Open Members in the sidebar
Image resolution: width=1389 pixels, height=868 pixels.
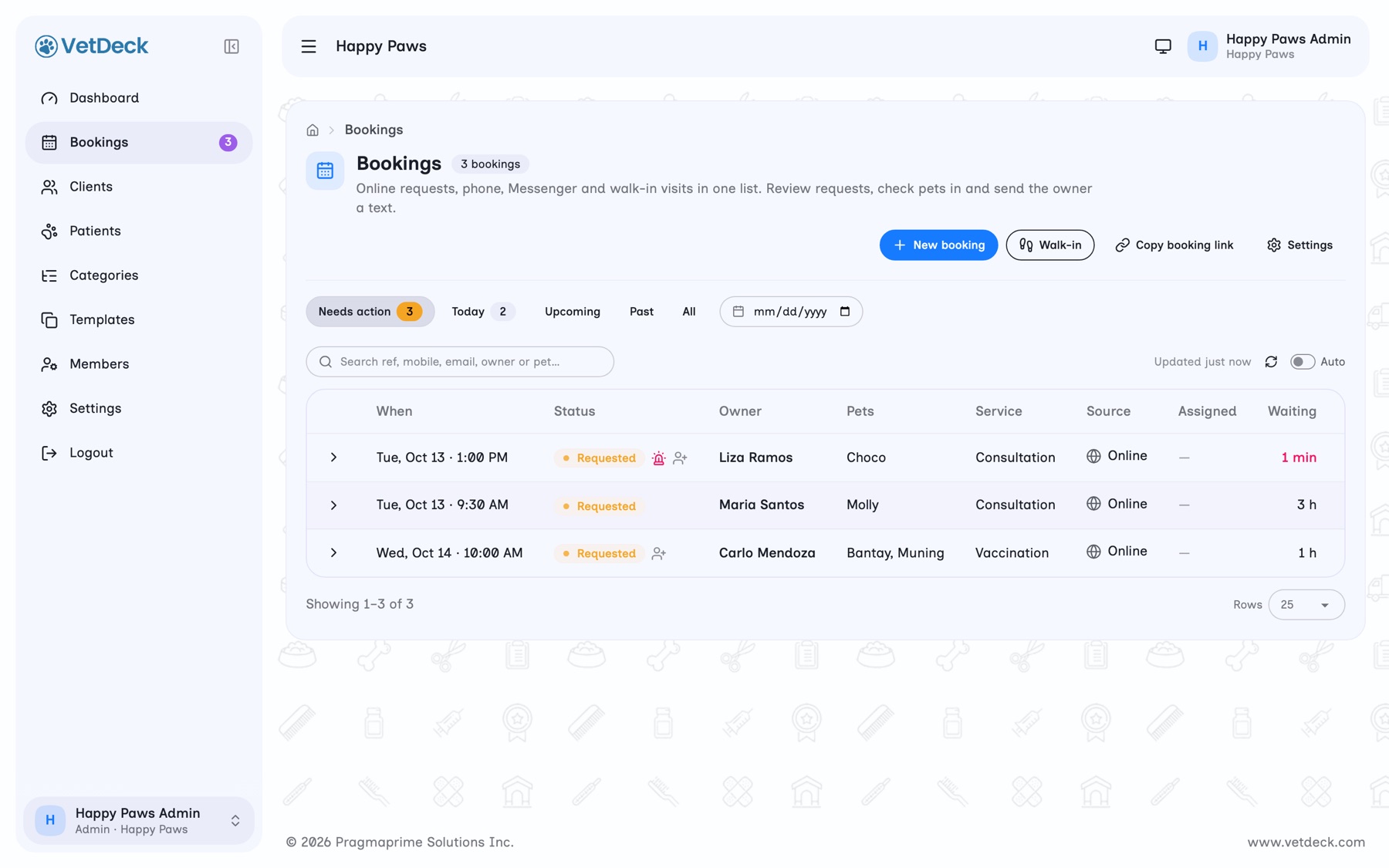[x=139, y=364]
